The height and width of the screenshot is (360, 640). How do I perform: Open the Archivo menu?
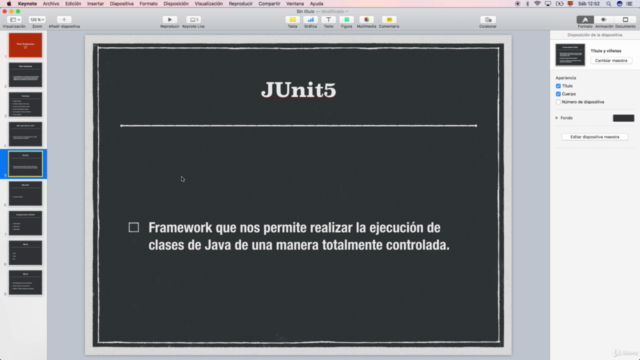click(x=51, y=4)
